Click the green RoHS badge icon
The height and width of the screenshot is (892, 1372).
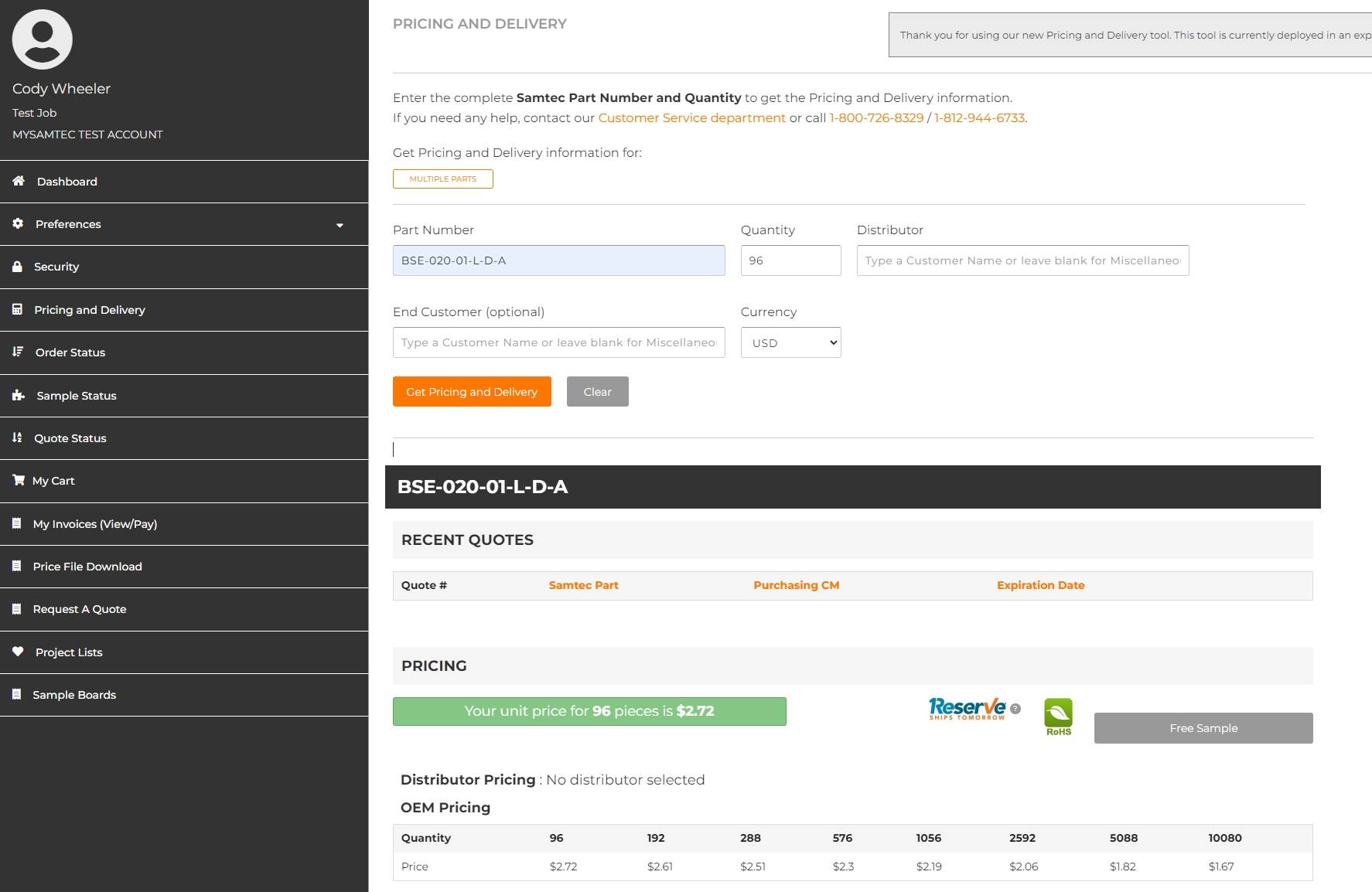1059,717
